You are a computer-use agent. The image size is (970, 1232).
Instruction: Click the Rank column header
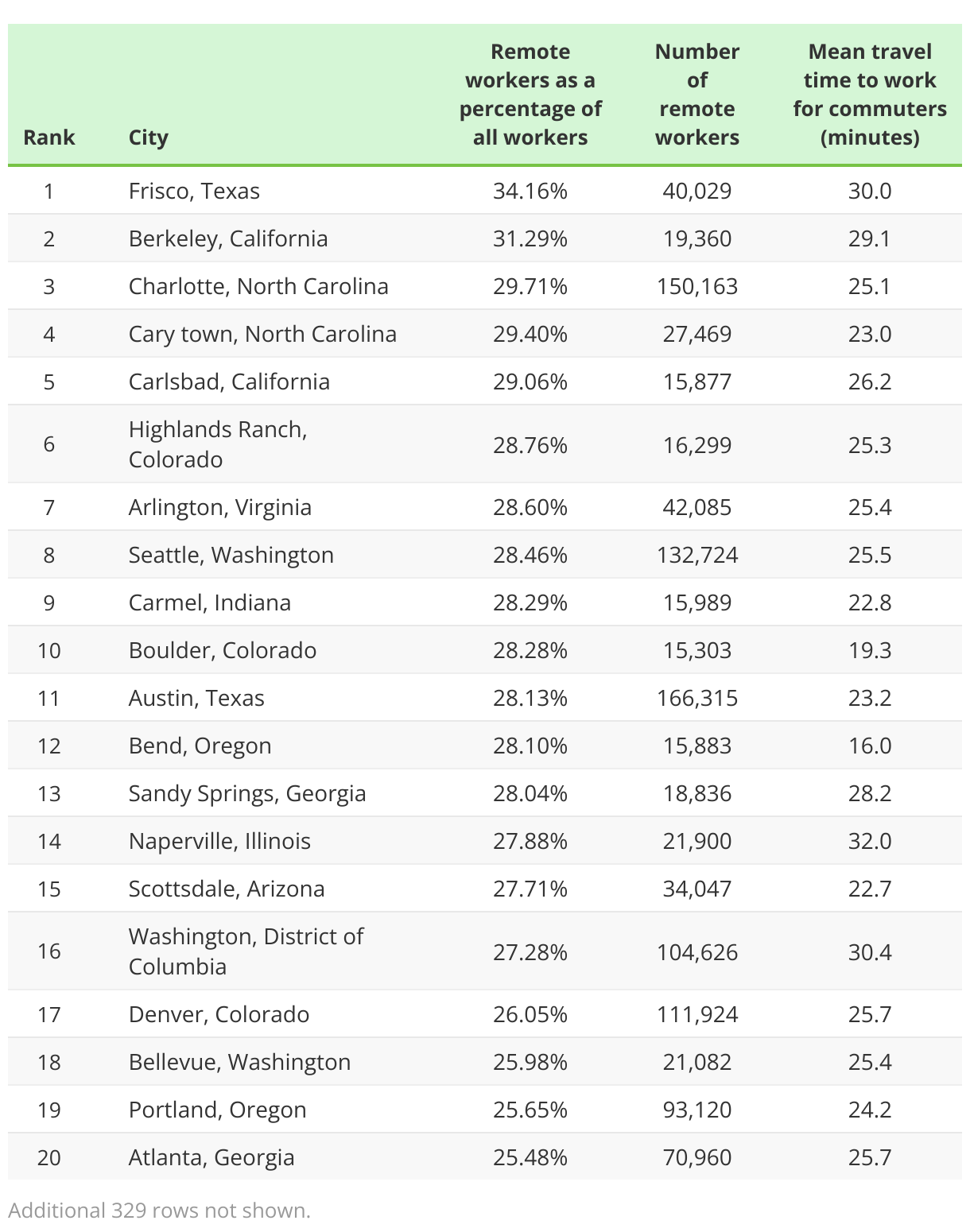(48, 137)
